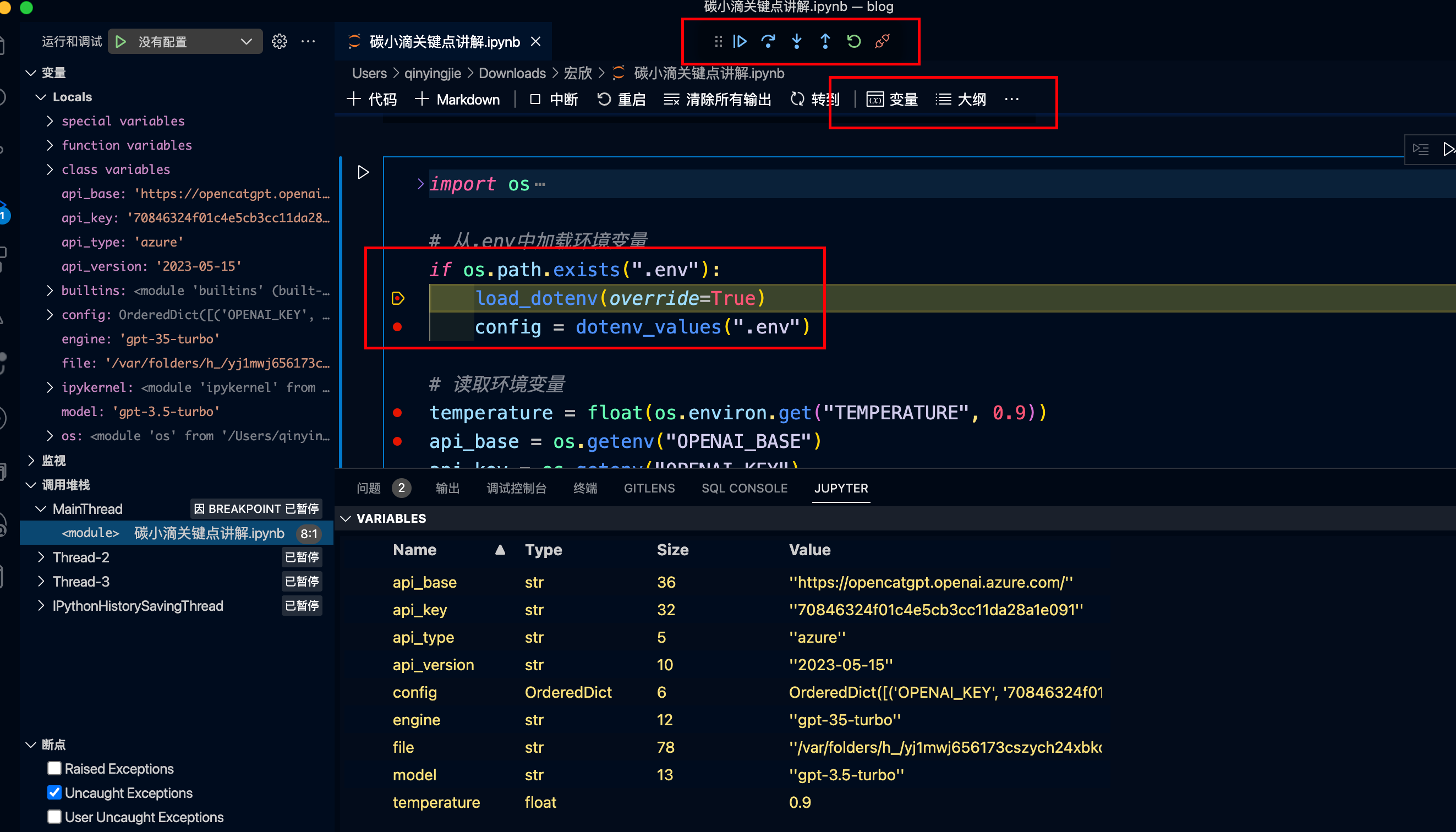Expand class variables node
Viewport: 1456px width, 832px height.
[x=50, y=169]
